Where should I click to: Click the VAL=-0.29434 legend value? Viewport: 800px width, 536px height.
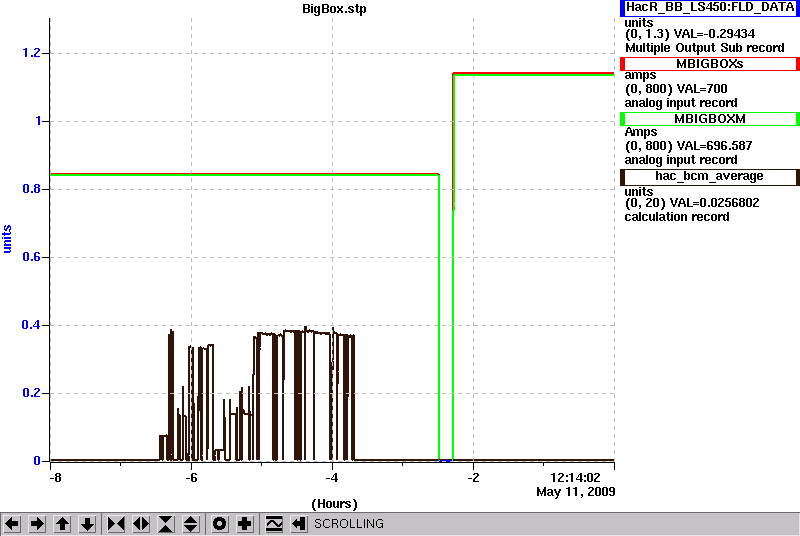[x=714, y=34]
